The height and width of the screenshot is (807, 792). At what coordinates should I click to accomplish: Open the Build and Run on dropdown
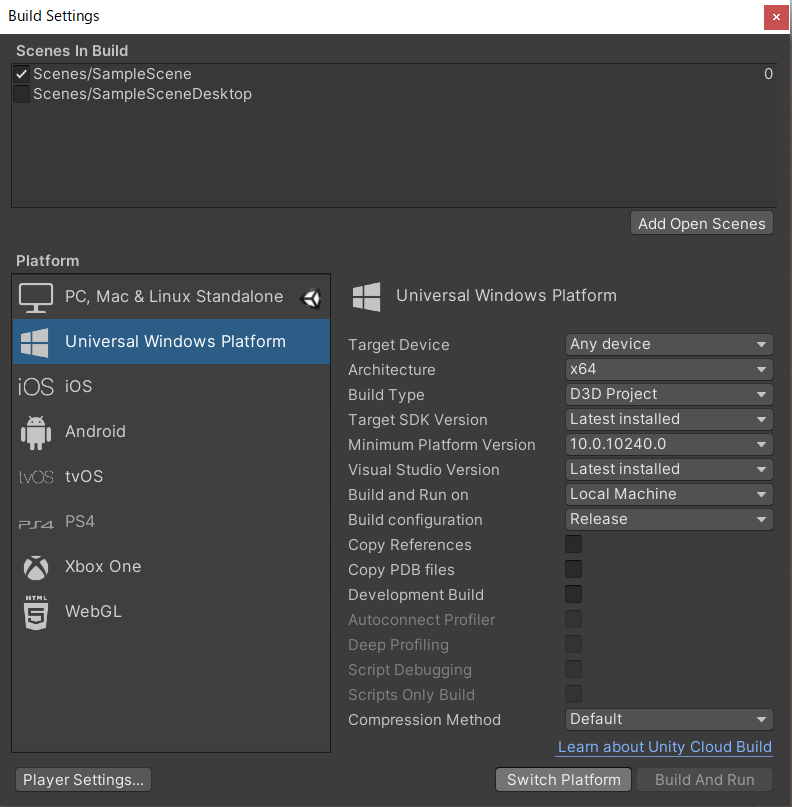tap(669, 494)
